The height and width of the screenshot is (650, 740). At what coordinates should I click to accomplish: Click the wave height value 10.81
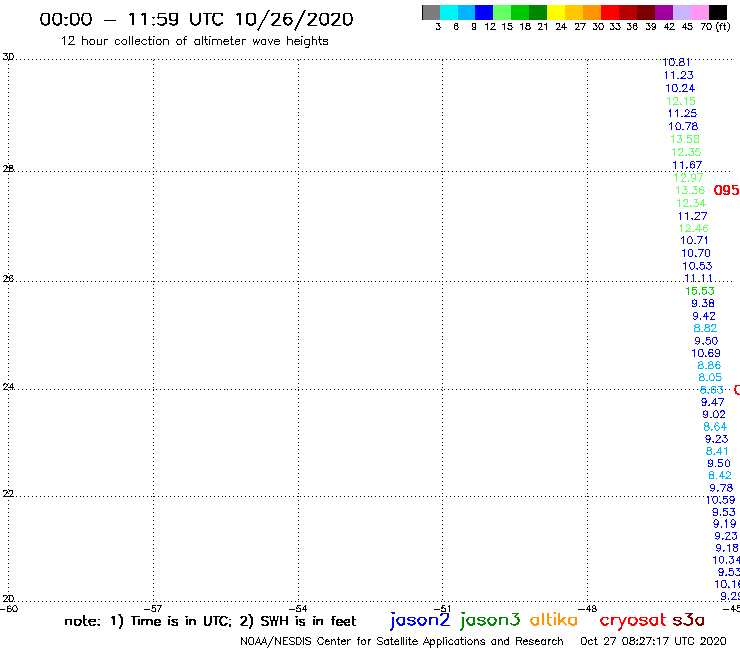(x=677, y=62)
